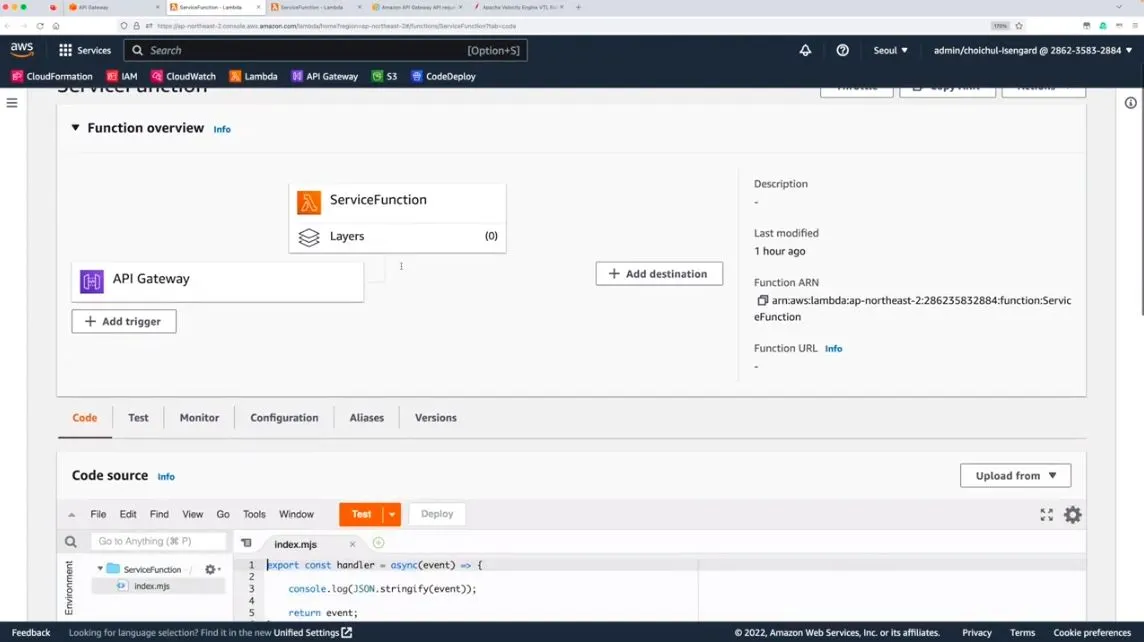Select index.mjs in the file tree

152,586
